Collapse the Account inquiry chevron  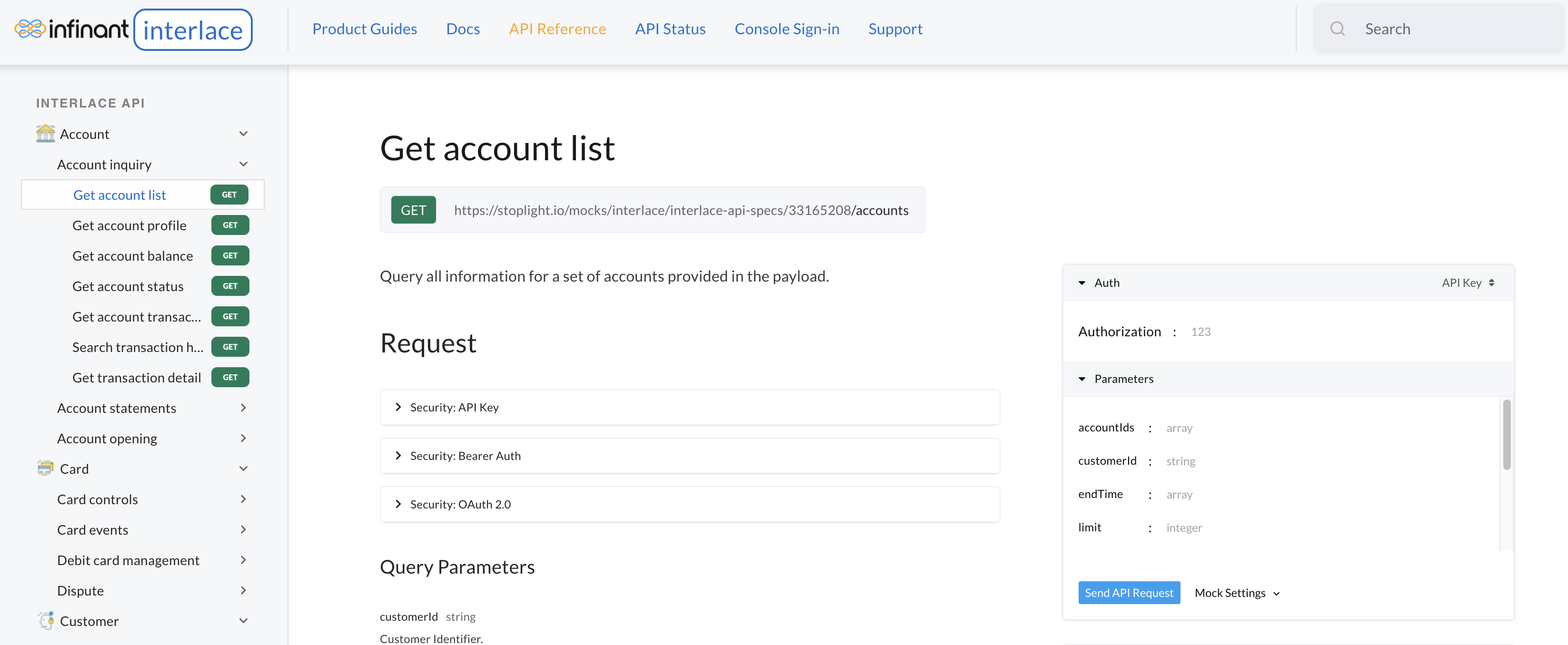click(x=243, y=164)
